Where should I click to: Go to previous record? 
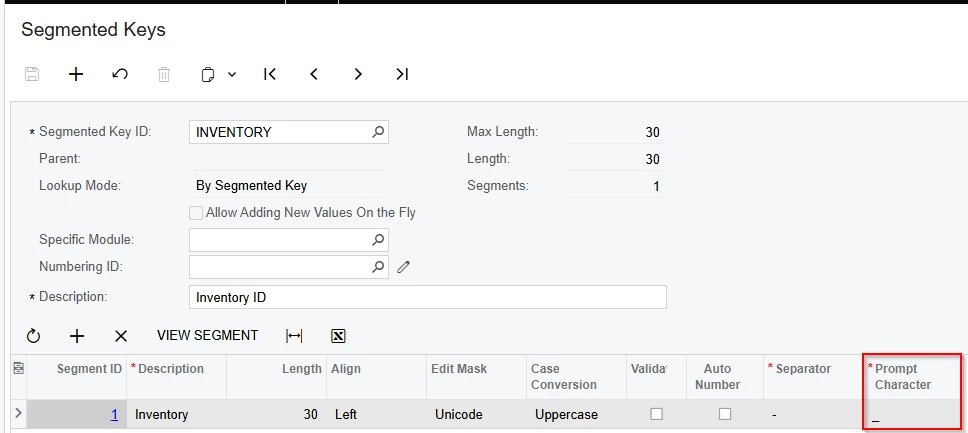pyautogui.click(x=314, y=74)
